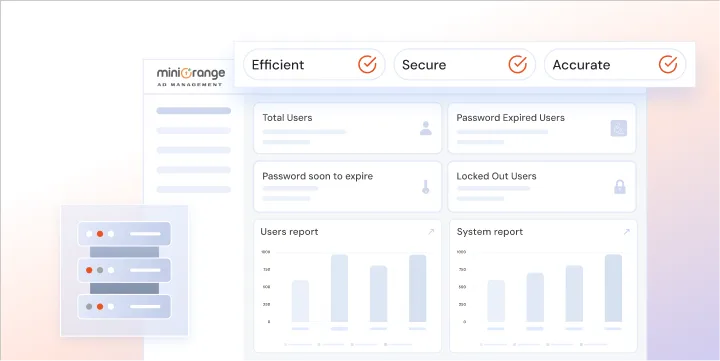The image size is (720, 361).
Task: Select the Secure pill
Action: 465,64
